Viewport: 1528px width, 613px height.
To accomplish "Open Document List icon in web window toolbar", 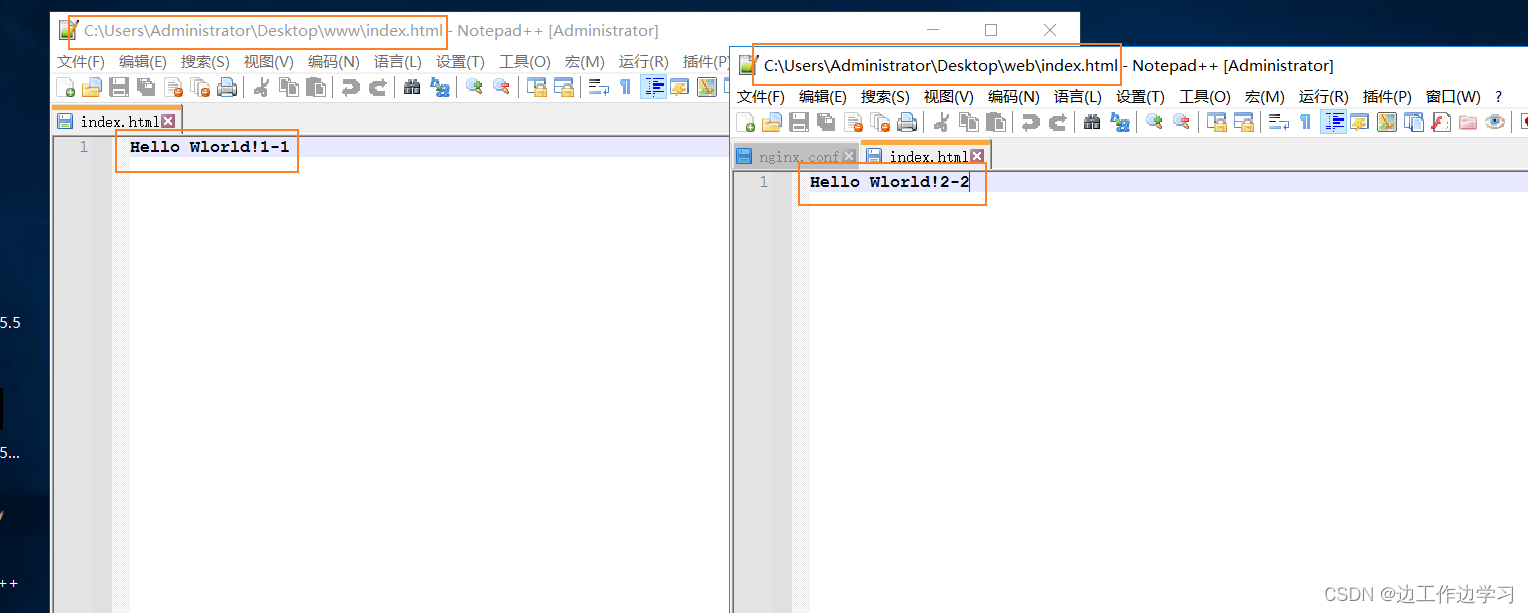I will point(1413,122).
